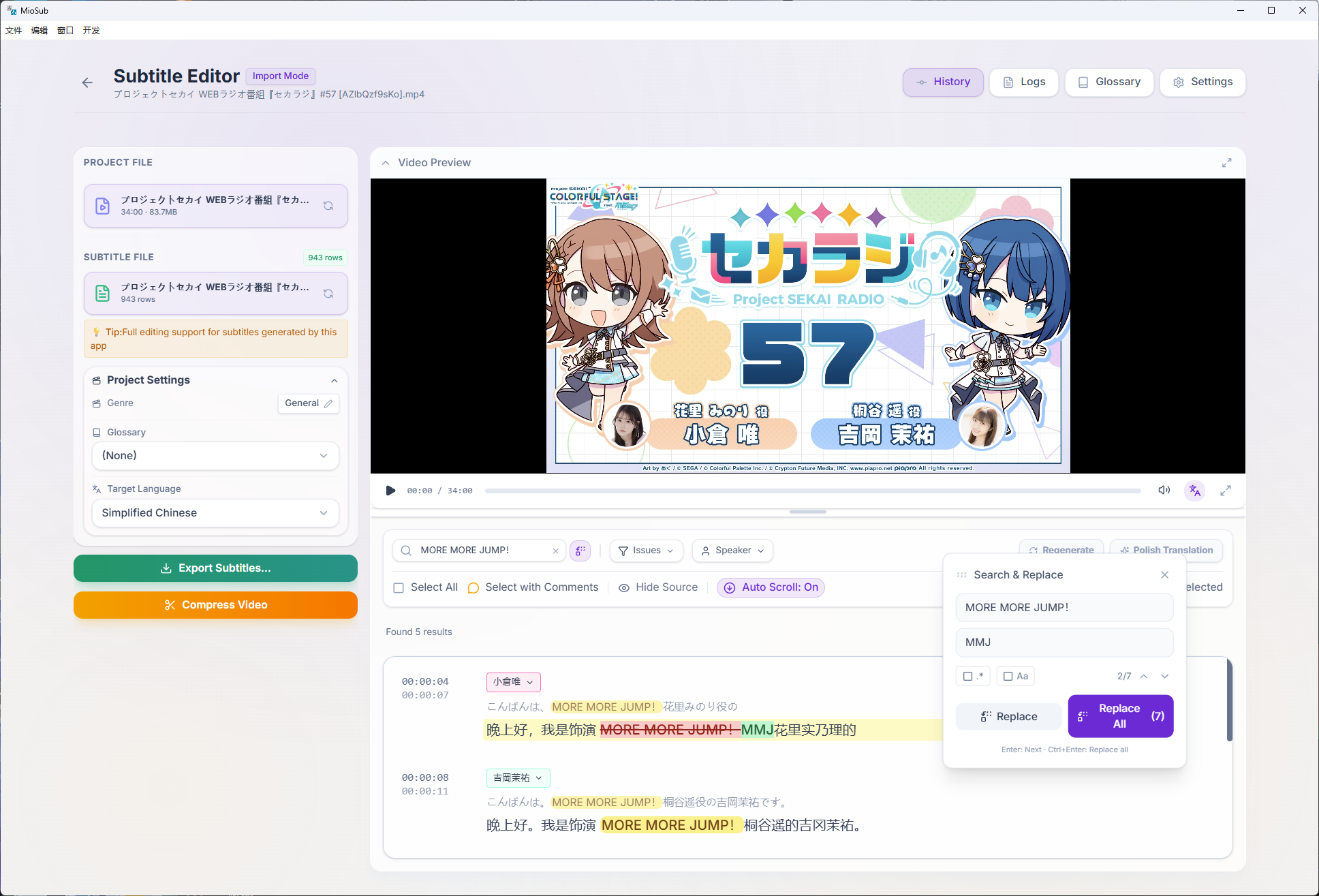Viewport: 1319px width, 896px height.
Task: Play the video preview
Action: (390, 491)
